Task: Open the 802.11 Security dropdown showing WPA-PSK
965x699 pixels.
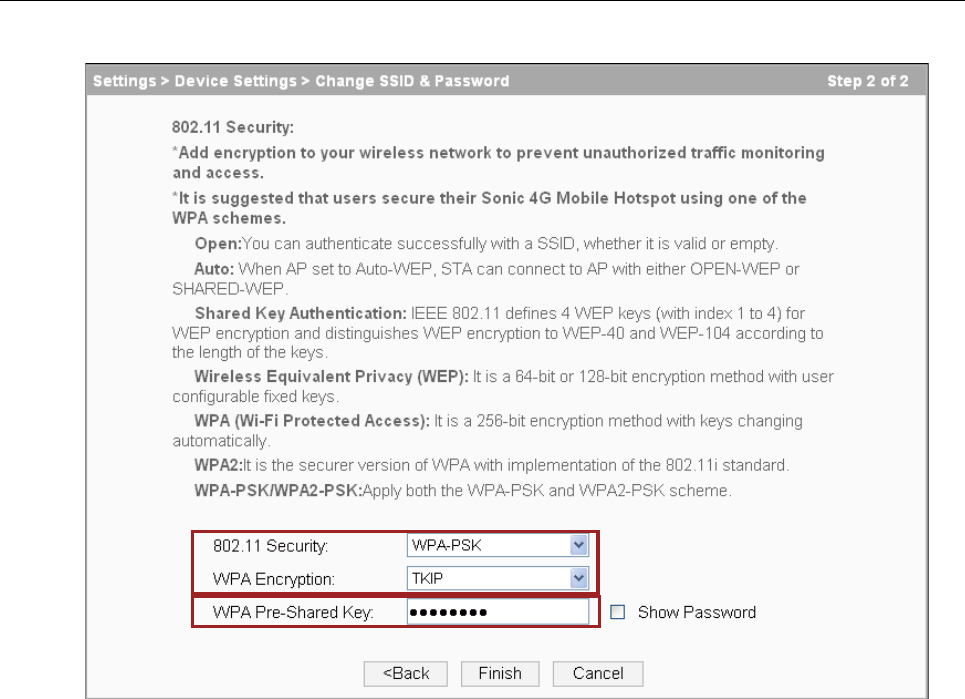Action: point(488,546)
